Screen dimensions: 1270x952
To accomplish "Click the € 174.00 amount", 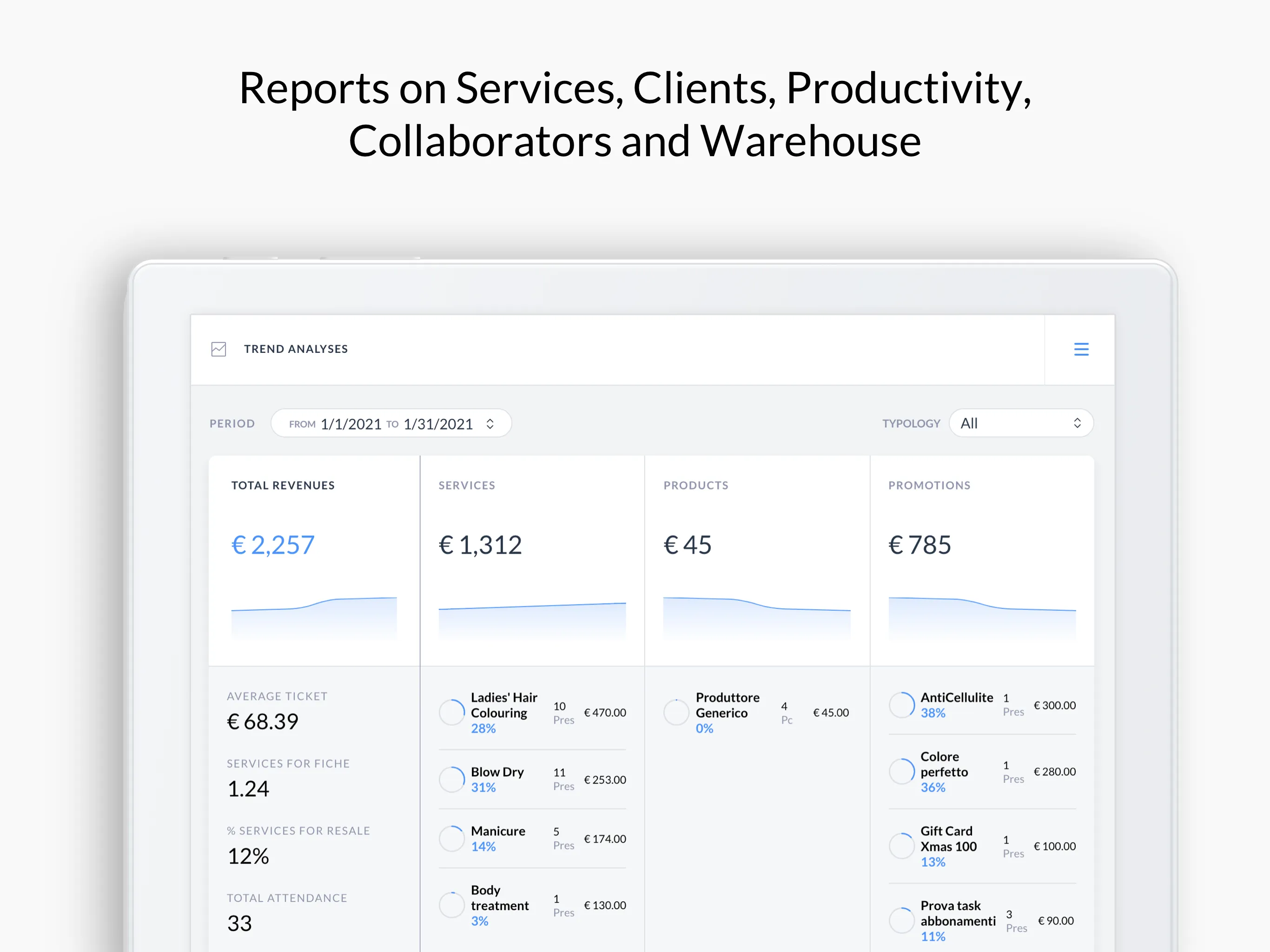I will coord(605,839).
